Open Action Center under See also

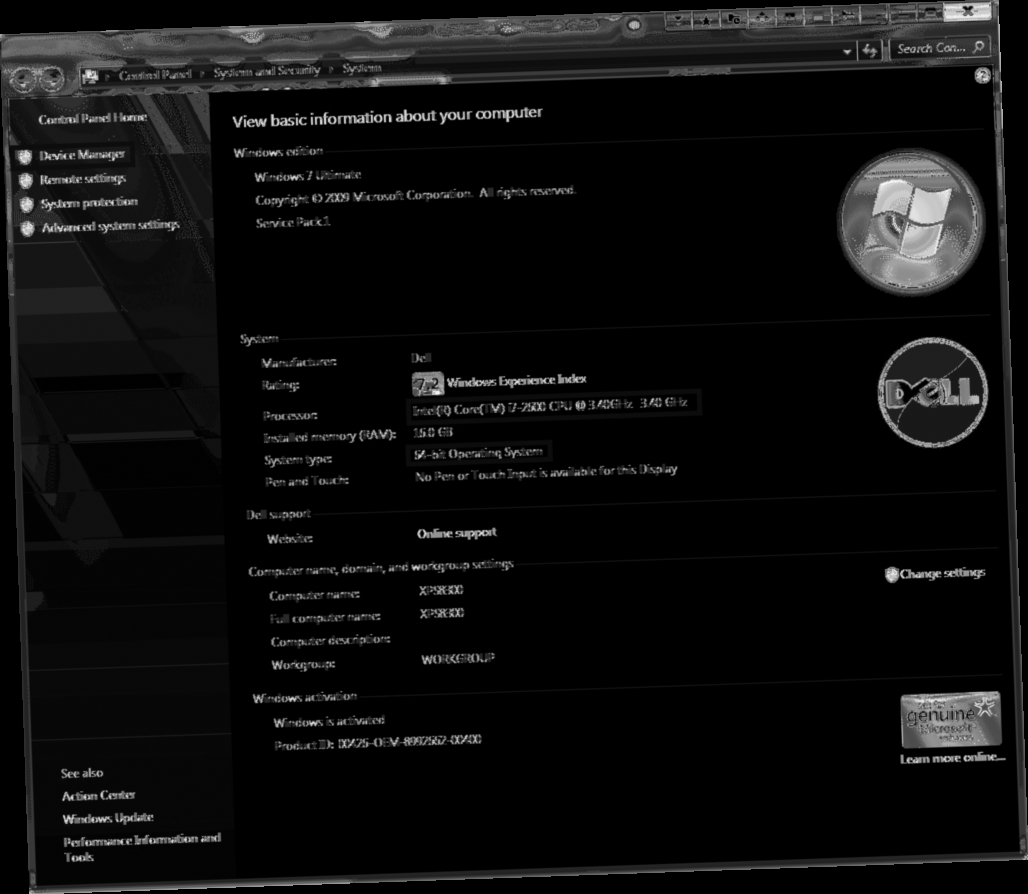pos(98,796)
